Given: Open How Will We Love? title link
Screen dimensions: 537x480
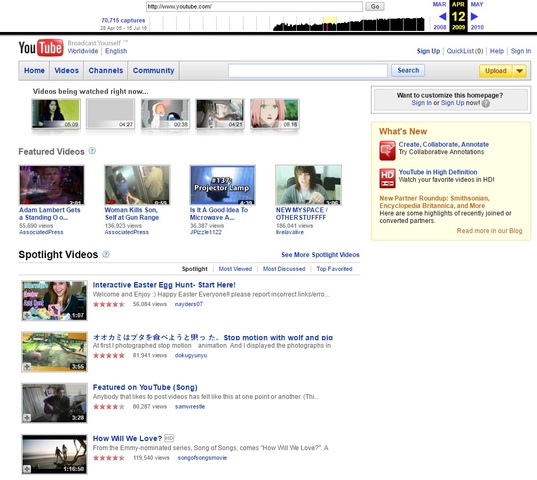Looking at the screenshot, I should click(x=127, y=438).
